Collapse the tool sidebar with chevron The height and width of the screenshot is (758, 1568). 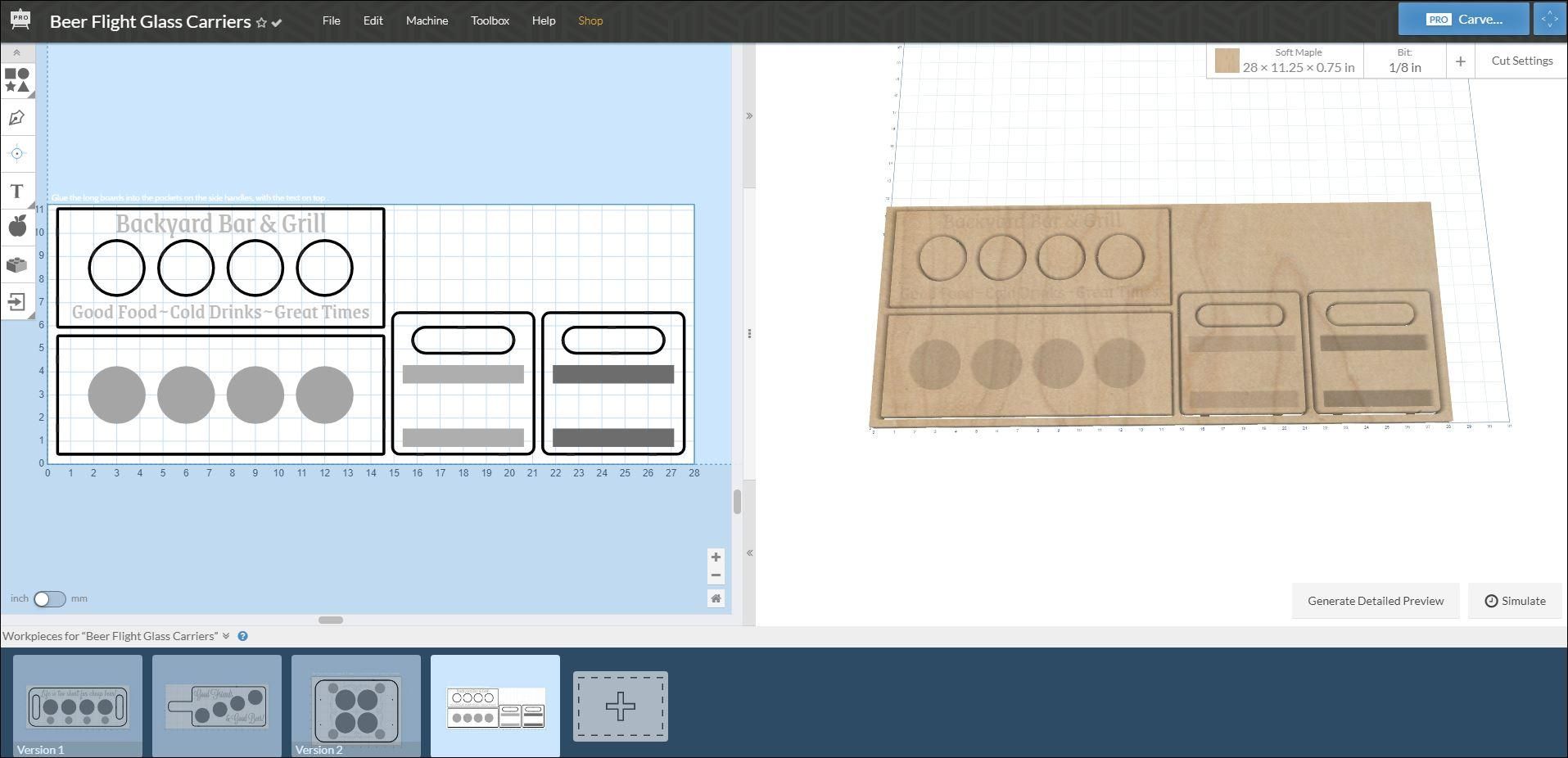point(16,52)
